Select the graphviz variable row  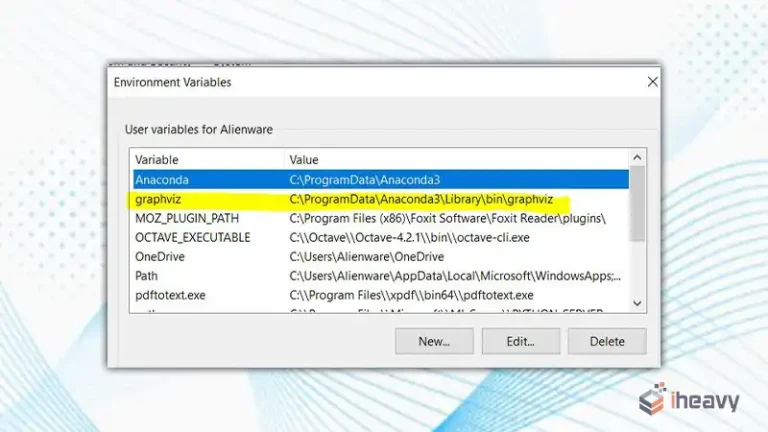[381, 199]
